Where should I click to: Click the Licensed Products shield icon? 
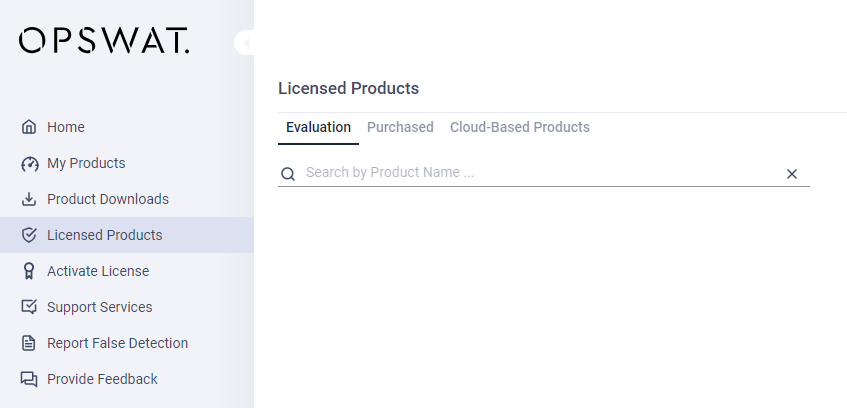tap(29, 235)
